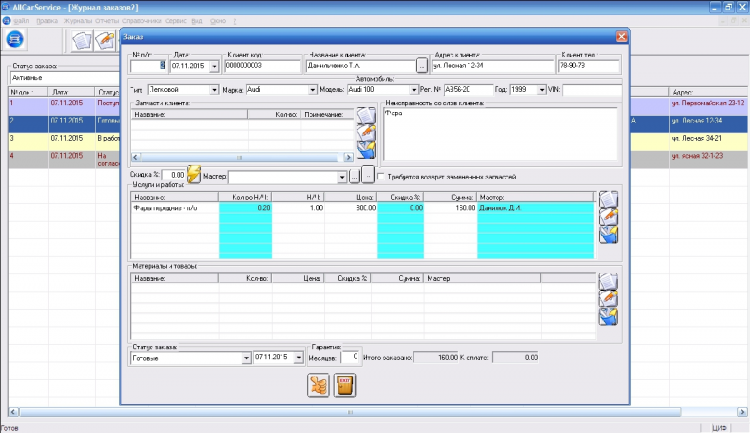Click the edit-row pencil icon beside the Услуги и работы table

(x=608, y=216)
